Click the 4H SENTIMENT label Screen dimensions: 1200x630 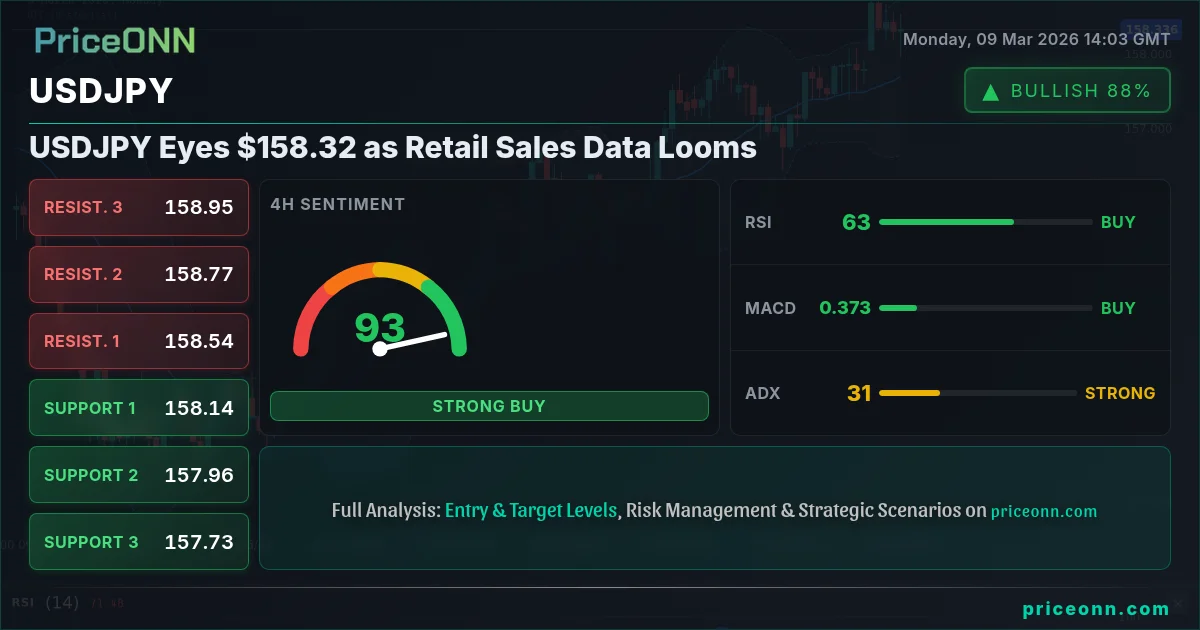[x=337, y=204]
